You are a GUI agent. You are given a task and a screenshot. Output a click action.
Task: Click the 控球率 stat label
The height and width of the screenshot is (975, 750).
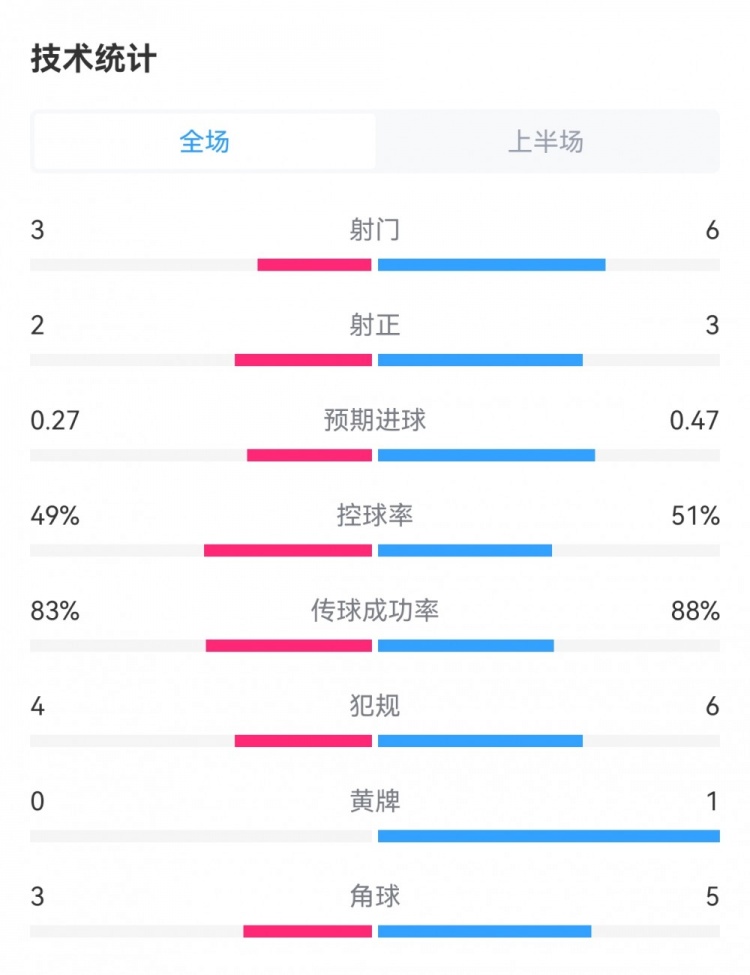click(x=375, y=516)
